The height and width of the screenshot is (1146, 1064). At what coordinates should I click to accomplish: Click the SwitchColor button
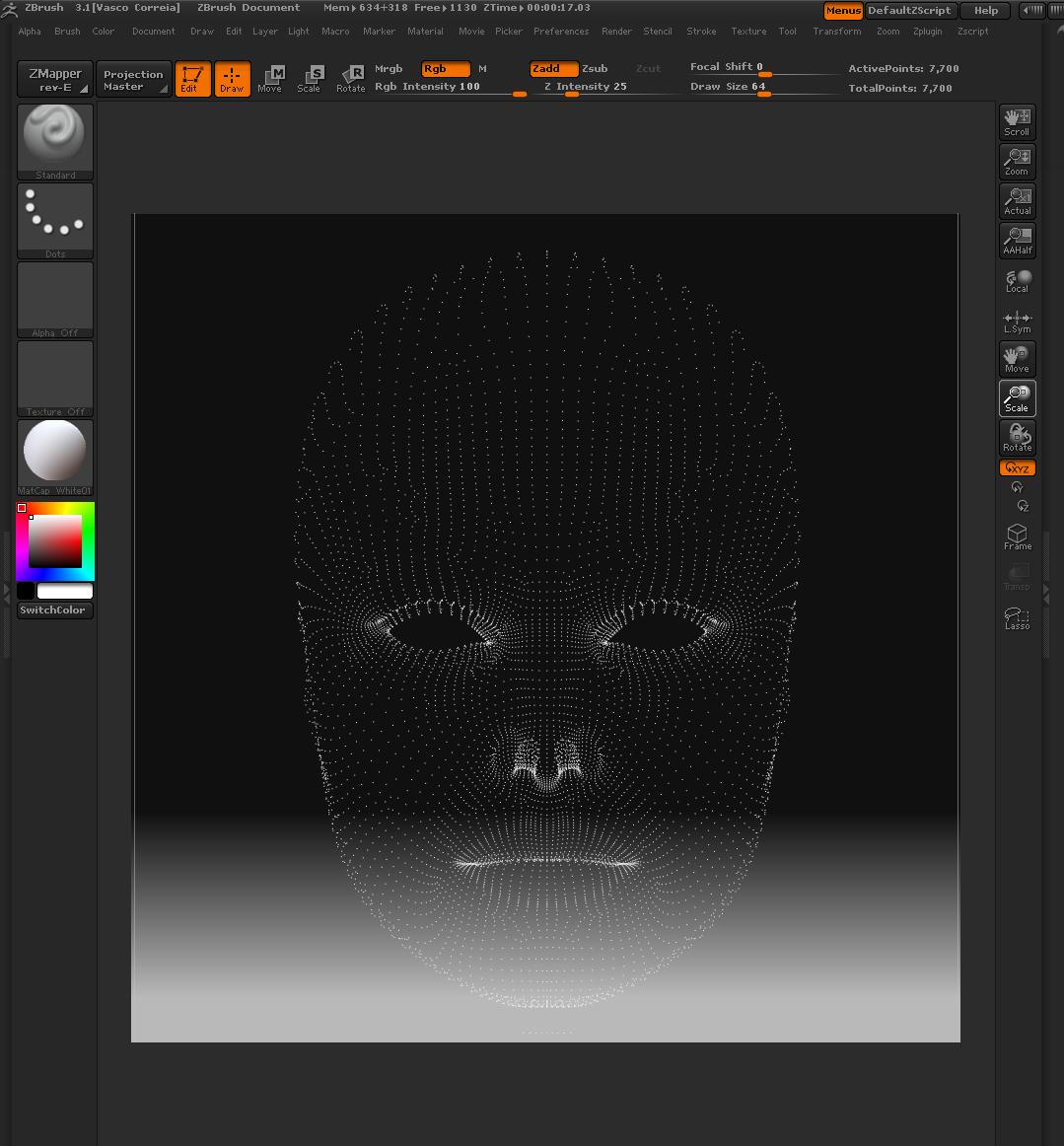point(54,610)
